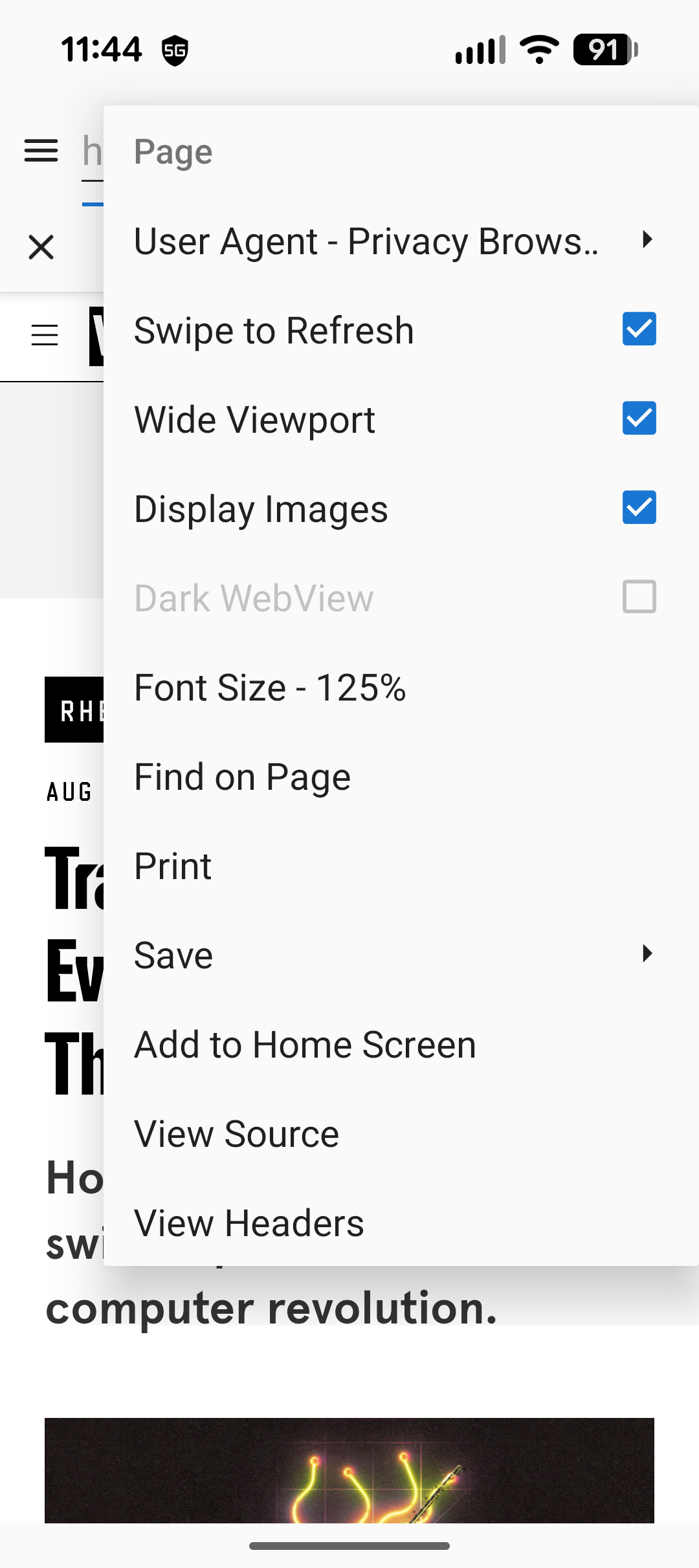Tap the cellular signal bars icon
This screenshot has width=699, height=1568.
pos(480,50)
